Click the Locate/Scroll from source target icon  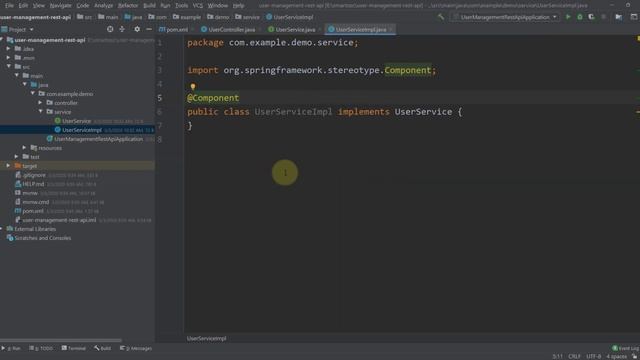(x=110, y=29)
